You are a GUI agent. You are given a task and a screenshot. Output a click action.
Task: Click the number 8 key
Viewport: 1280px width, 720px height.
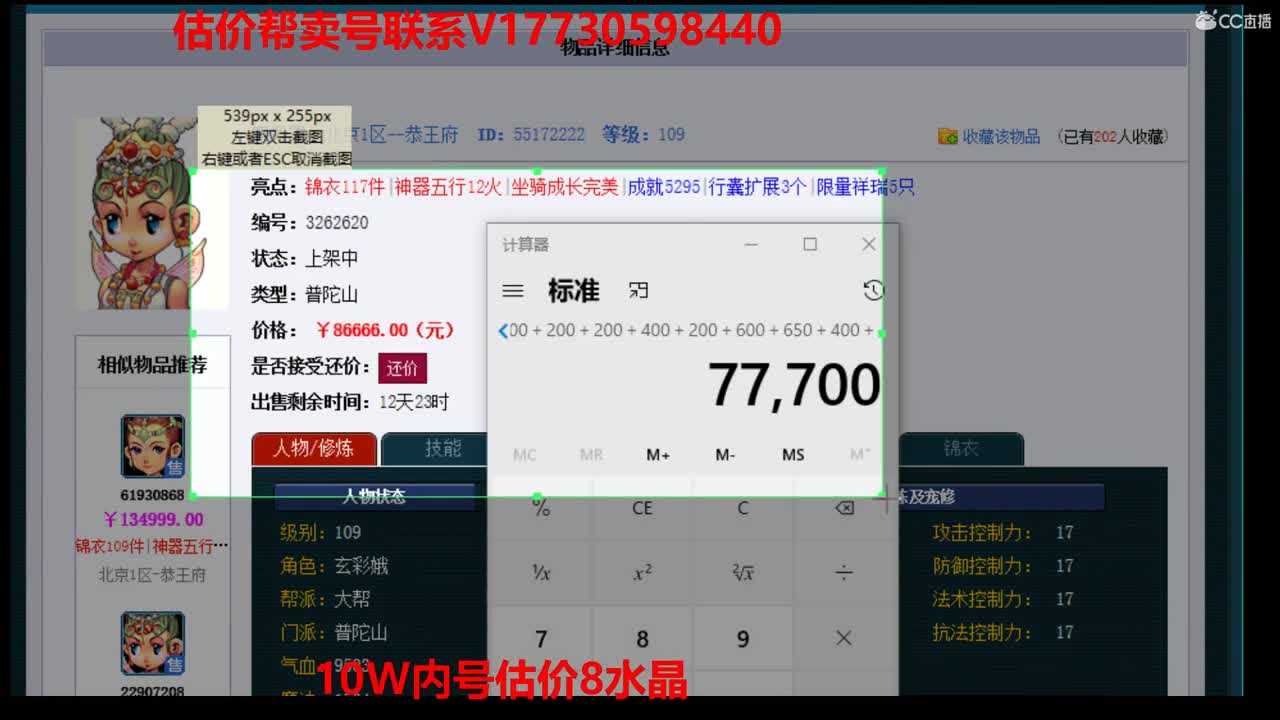(x=642, y=638)
